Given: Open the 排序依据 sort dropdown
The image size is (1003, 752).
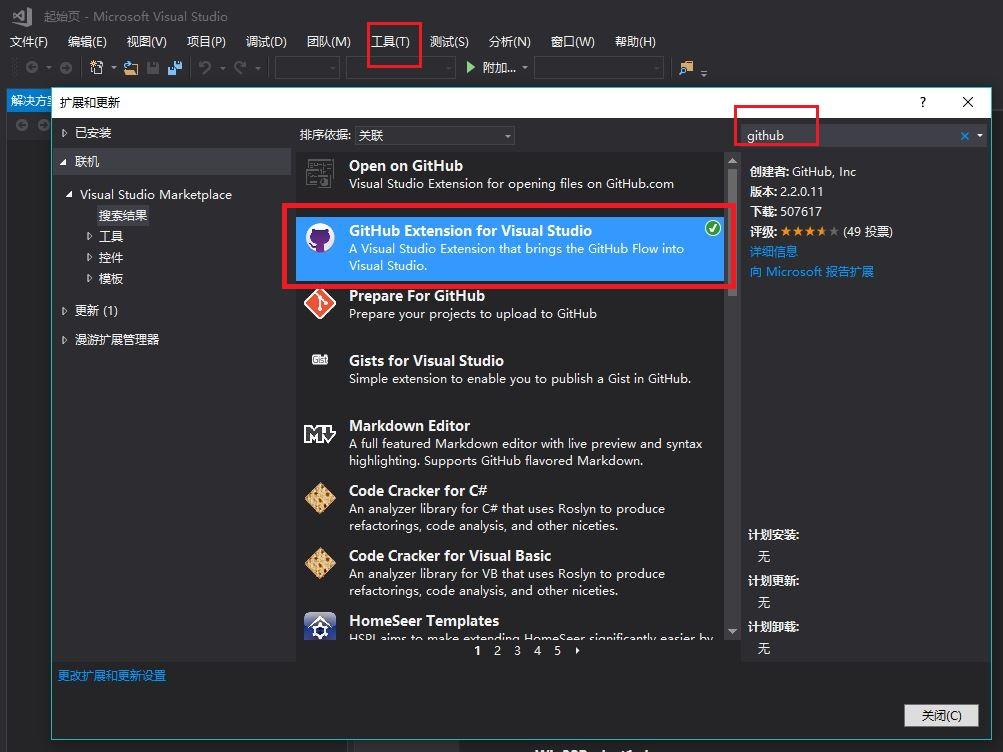Looking at the screenshot, I should (x=507, y=135).
